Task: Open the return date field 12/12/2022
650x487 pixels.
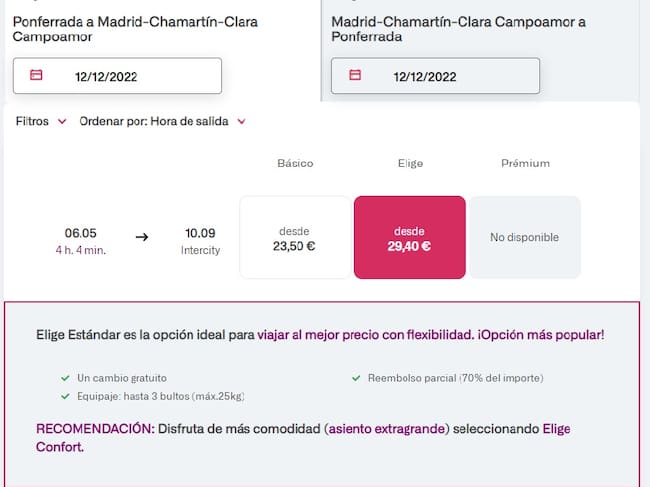Action: (435, 76)
